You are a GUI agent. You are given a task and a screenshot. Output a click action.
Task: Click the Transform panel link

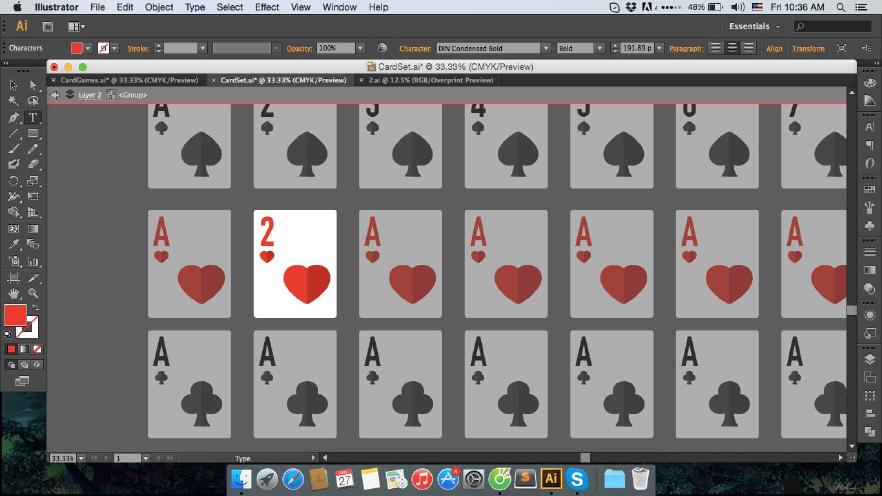(808, 48)
